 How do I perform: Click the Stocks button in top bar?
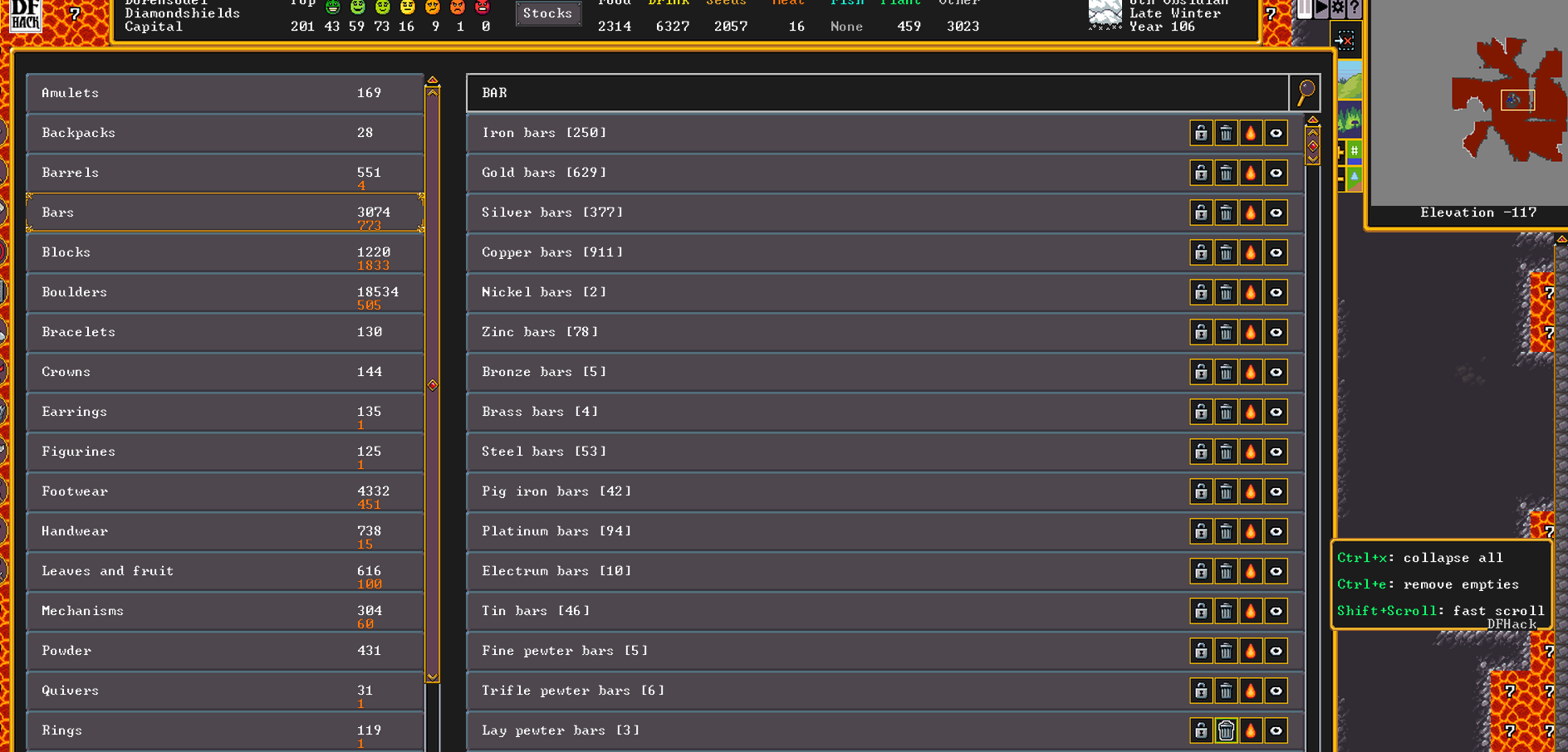548,13
